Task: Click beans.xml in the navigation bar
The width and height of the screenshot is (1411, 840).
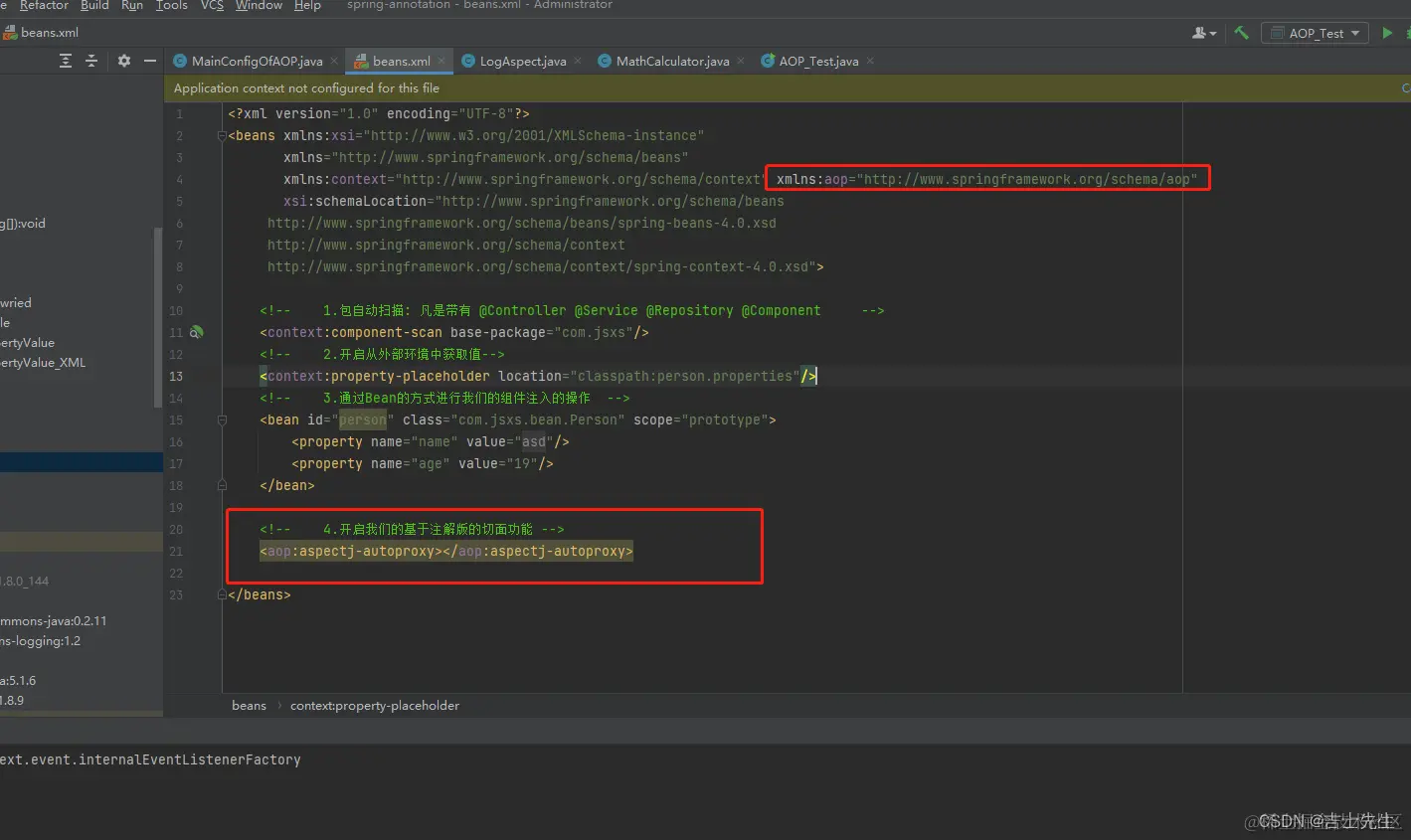Action: click(41, 33)
